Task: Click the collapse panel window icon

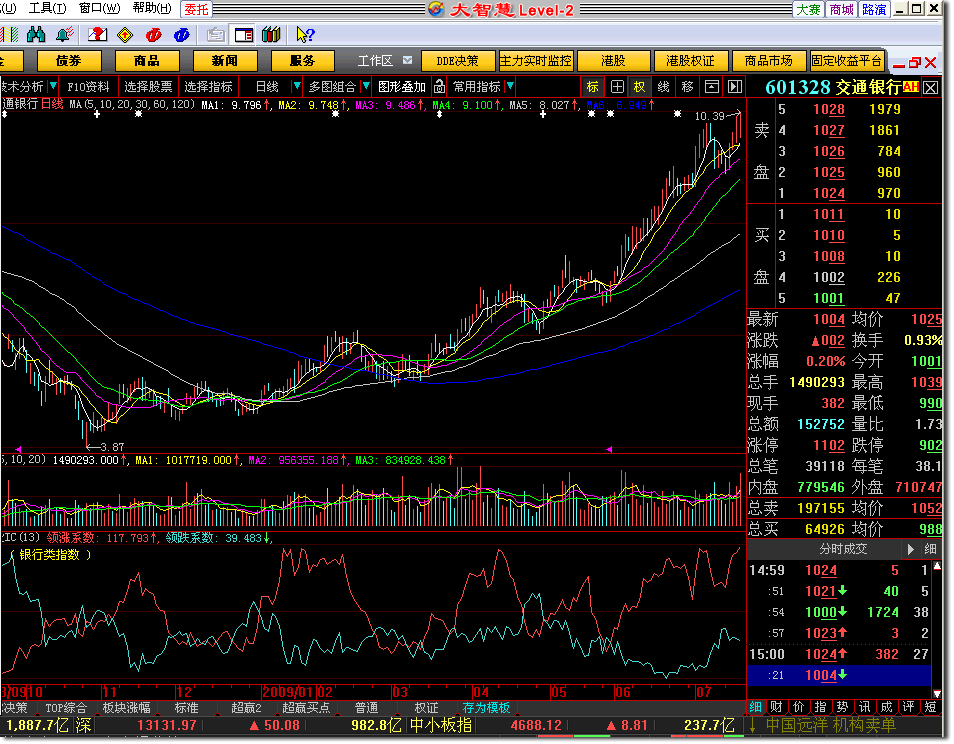Action: point(711,87)
